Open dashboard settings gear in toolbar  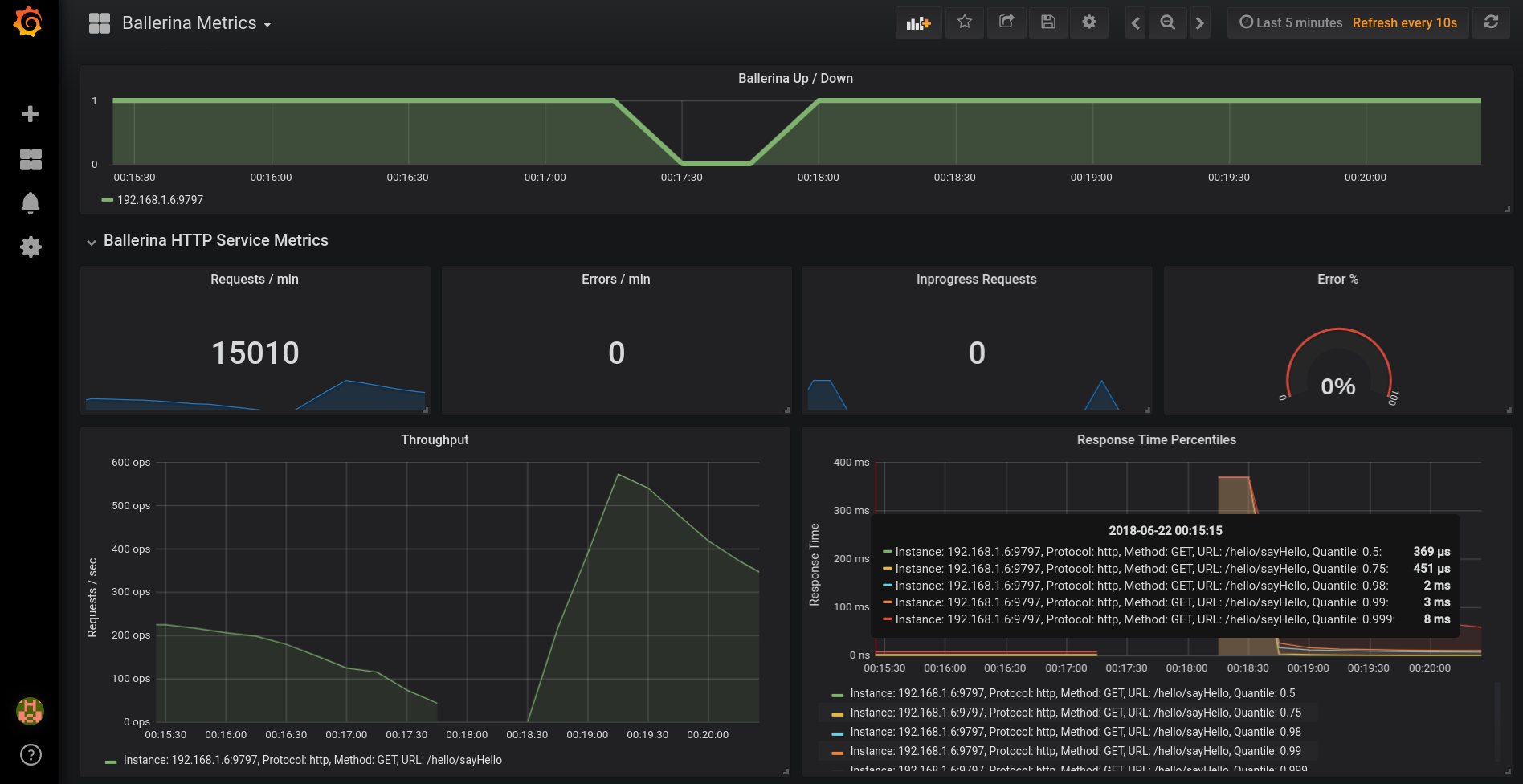(x=1089, y=22)
